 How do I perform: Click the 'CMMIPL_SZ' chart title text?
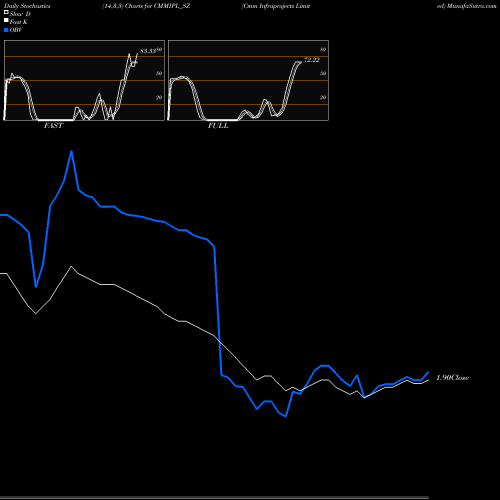pos(172,6)
